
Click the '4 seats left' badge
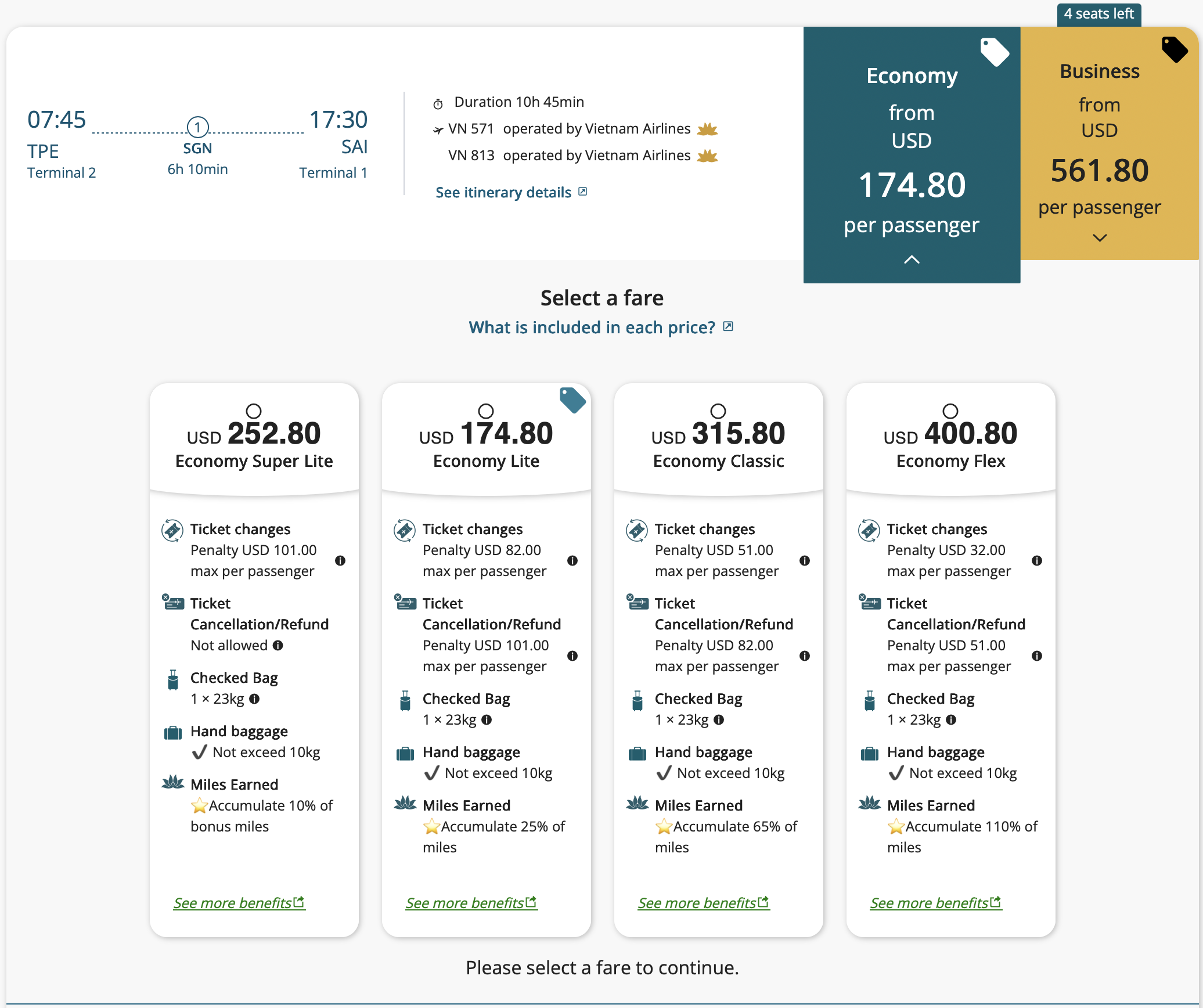click(1098, 13)
